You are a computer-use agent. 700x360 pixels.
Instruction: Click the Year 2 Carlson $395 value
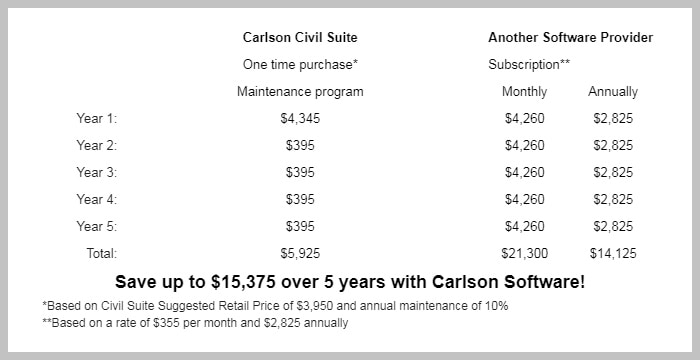300,146
